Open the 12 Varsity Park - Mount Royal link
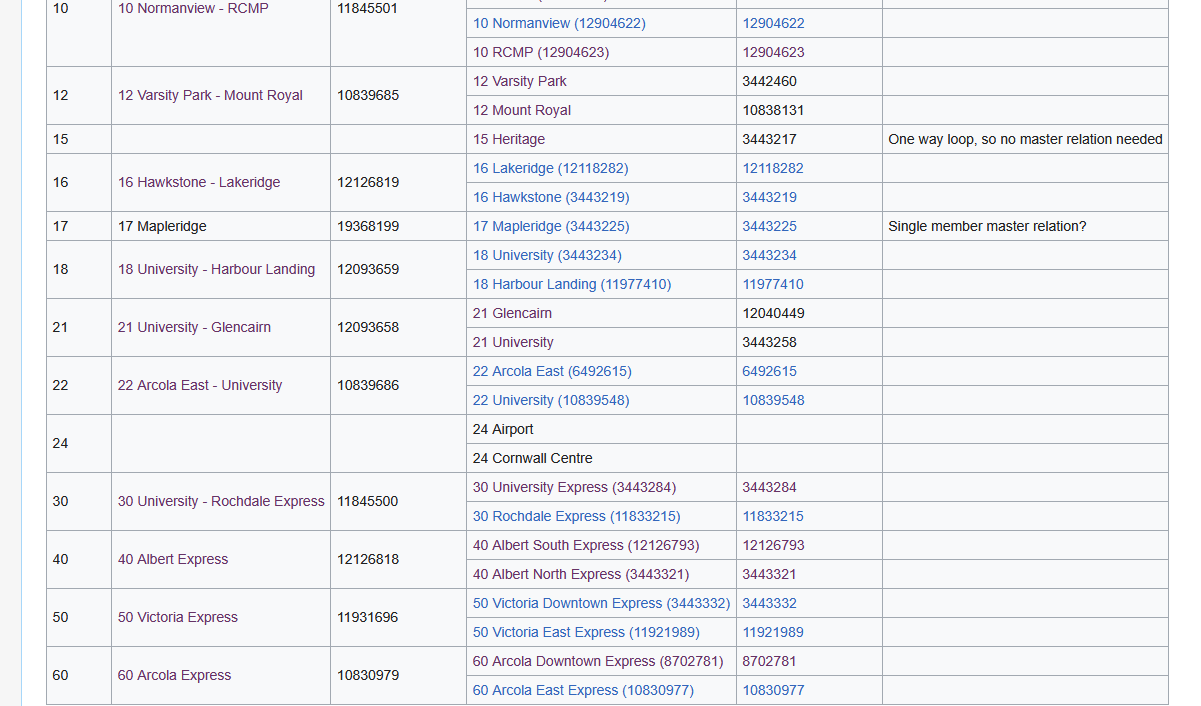The height and width of the screenshot is (706, 1201). (209, 95)
